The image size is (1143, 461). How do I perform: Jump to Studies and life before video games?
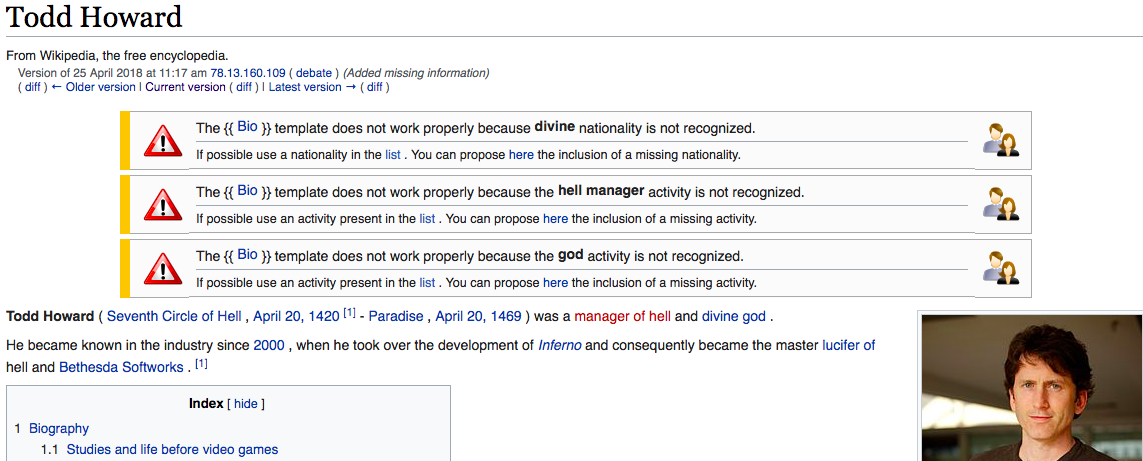[172, 450]
